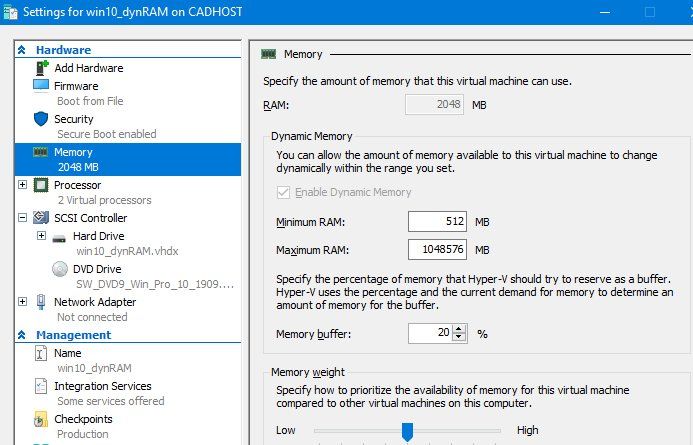Viewport: 693px width, 445px height.
Task: Click the Firmware monitor icon
Action: coord(41,85)
